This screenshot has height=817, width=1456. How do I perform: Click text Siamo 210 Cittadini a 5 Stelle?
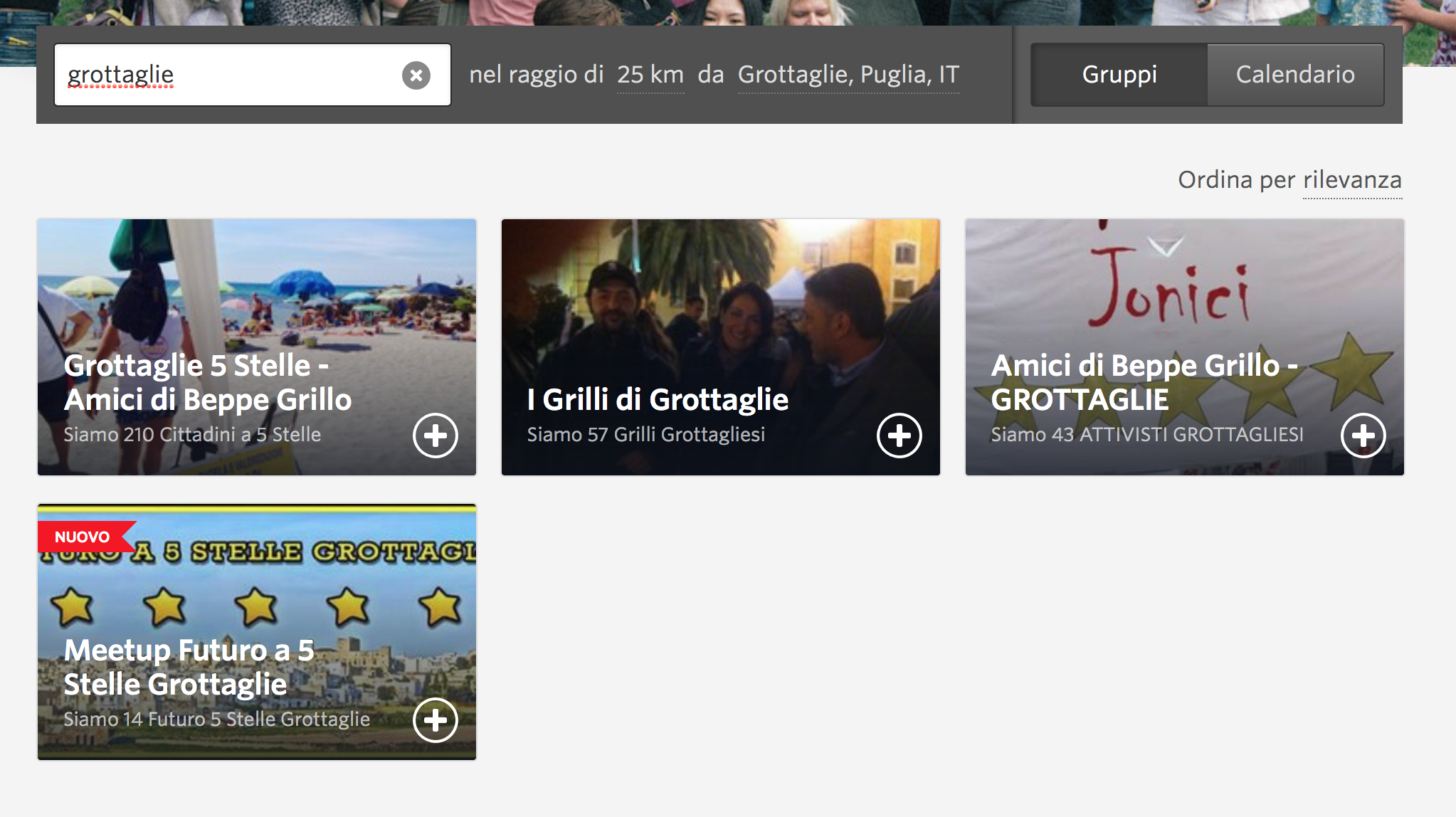(x=192, y=435)
